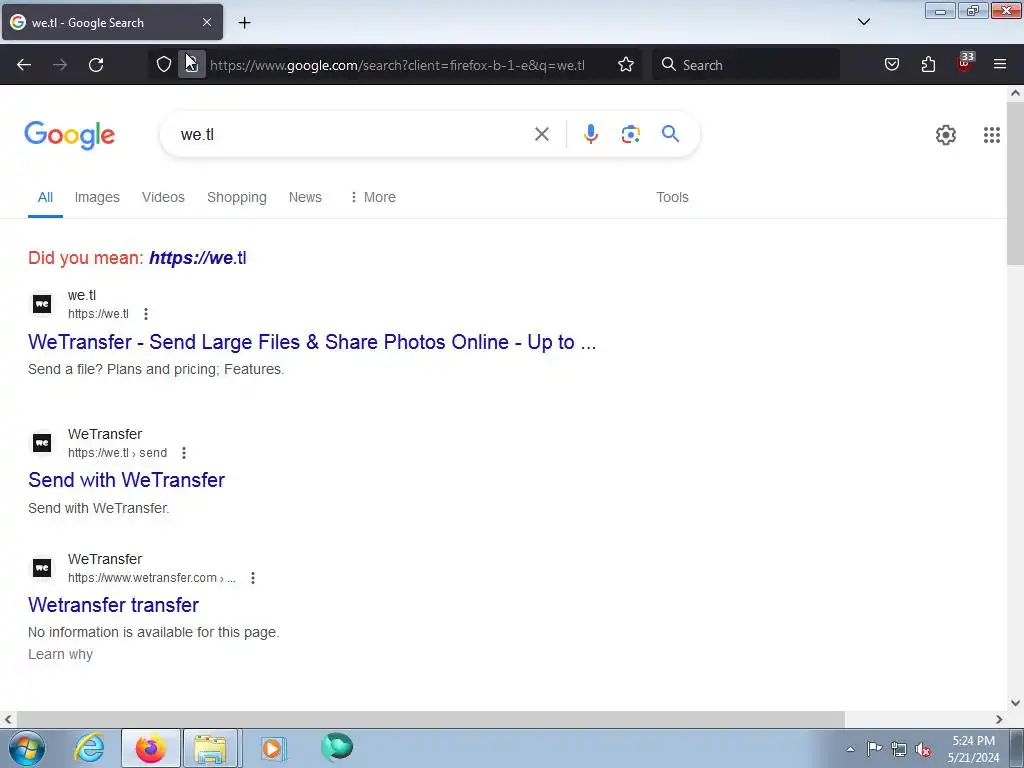Image resolution: width=1024 pixels, height=768 pixels.
Task: Open Action Center flag tray icon
Action: 874,748
